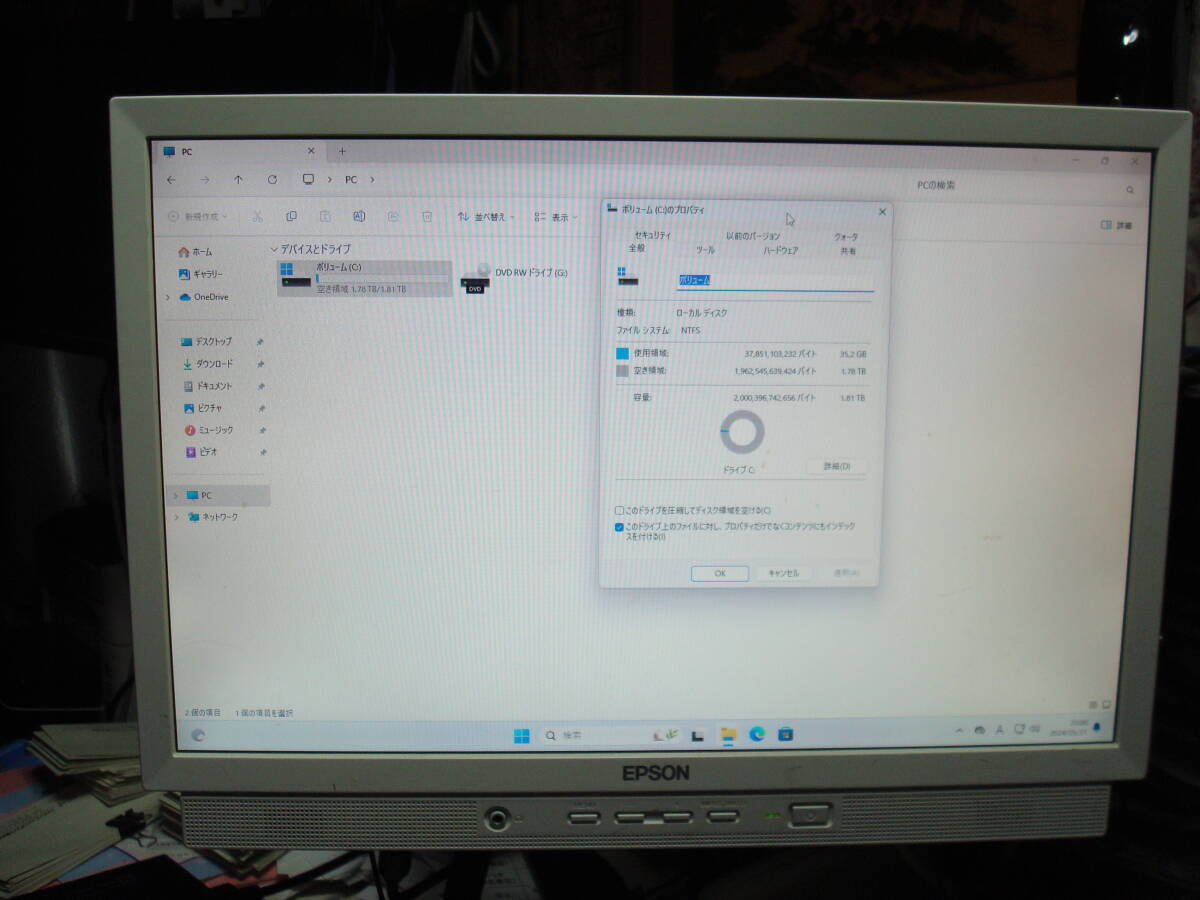Image resolution: width=1200 pixels, height=900 pixels.
Task: Expand the OneDrive tree node
Action: tap(168, 297)
